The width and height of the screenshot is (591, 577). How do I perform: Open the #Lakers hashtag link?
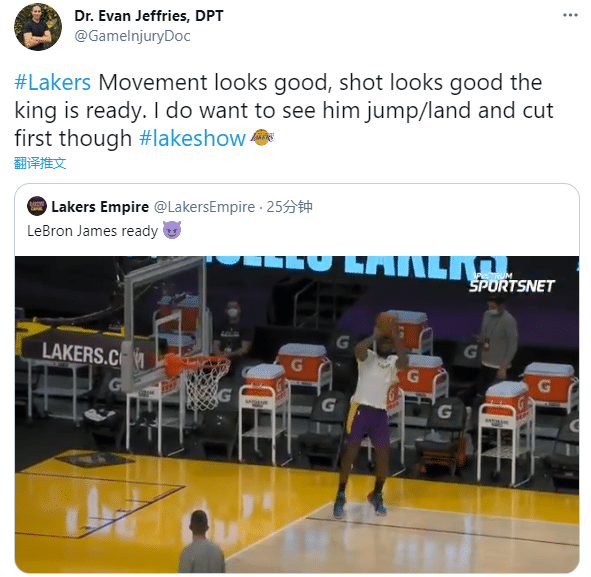tap(52, 83)
